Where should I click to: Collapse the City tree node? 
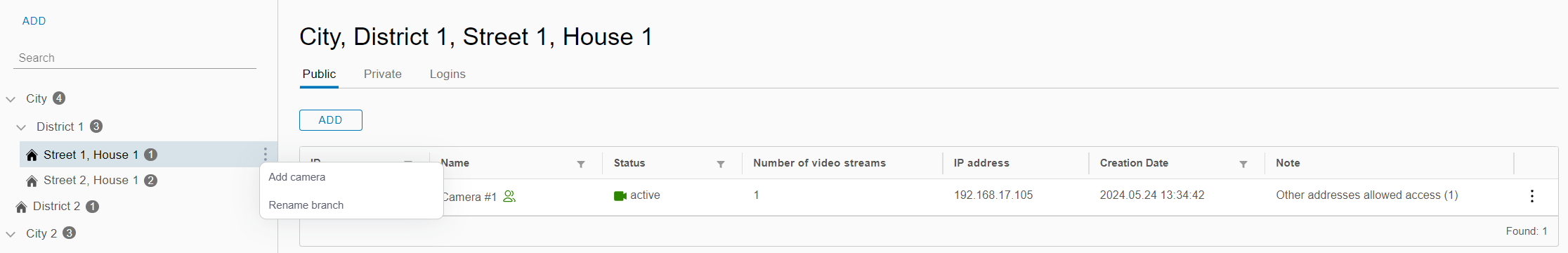click(x=11, y=99)
